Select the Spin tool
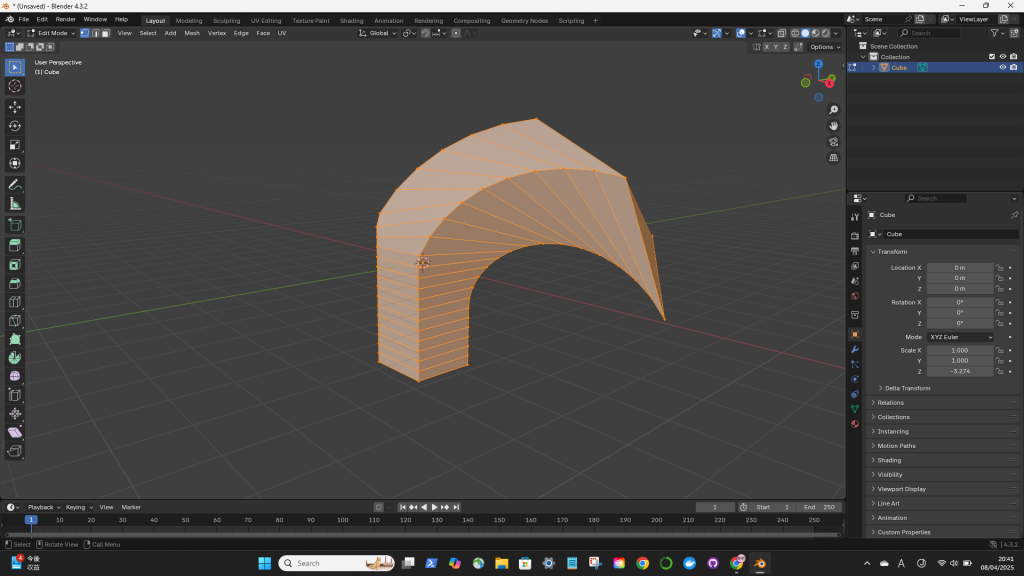This screenshot has height=576, width=1024. point(15,357)
